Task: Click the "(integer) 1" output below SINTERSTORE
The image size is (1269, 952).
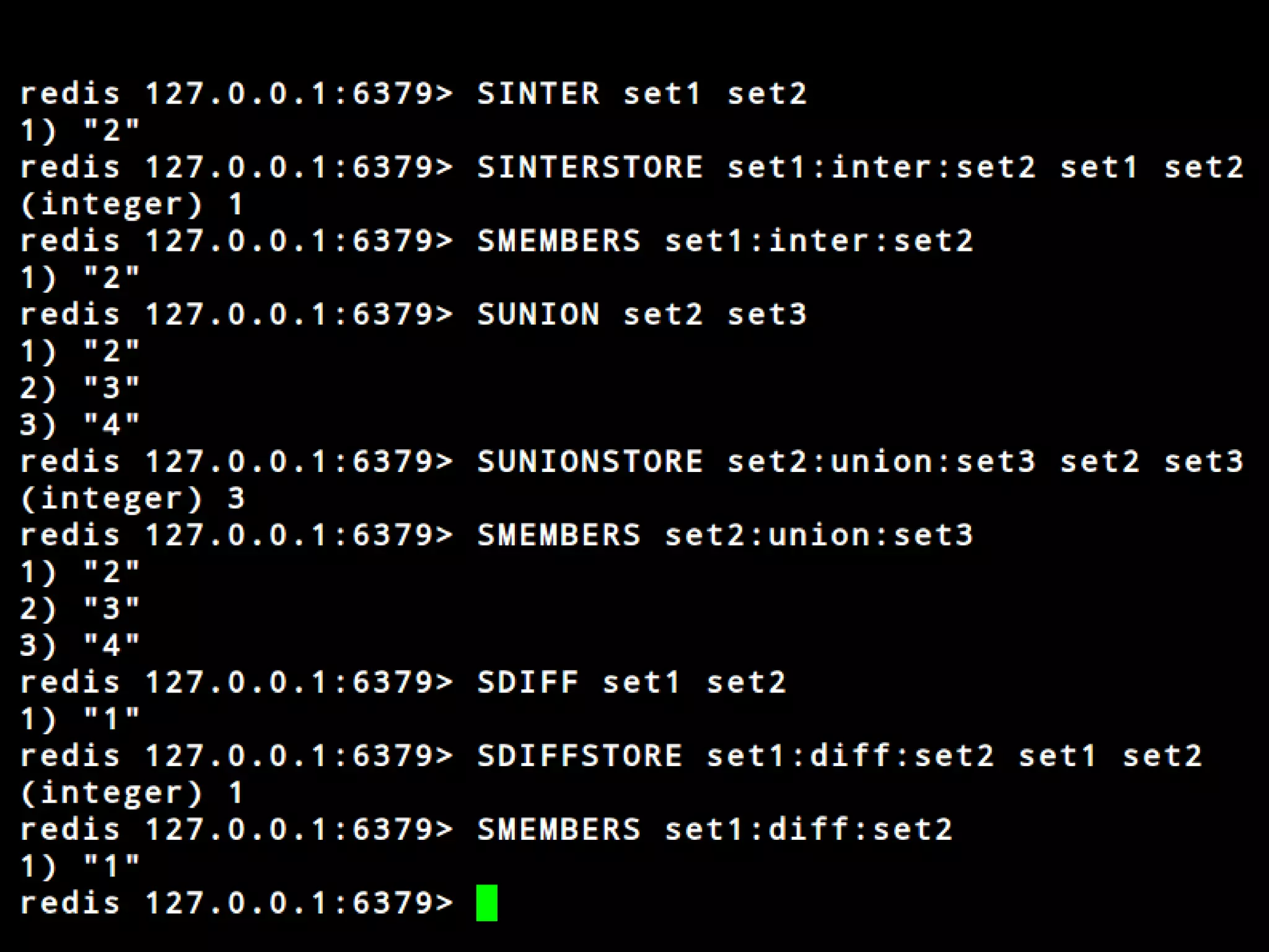Action: [x=132, y=204]
